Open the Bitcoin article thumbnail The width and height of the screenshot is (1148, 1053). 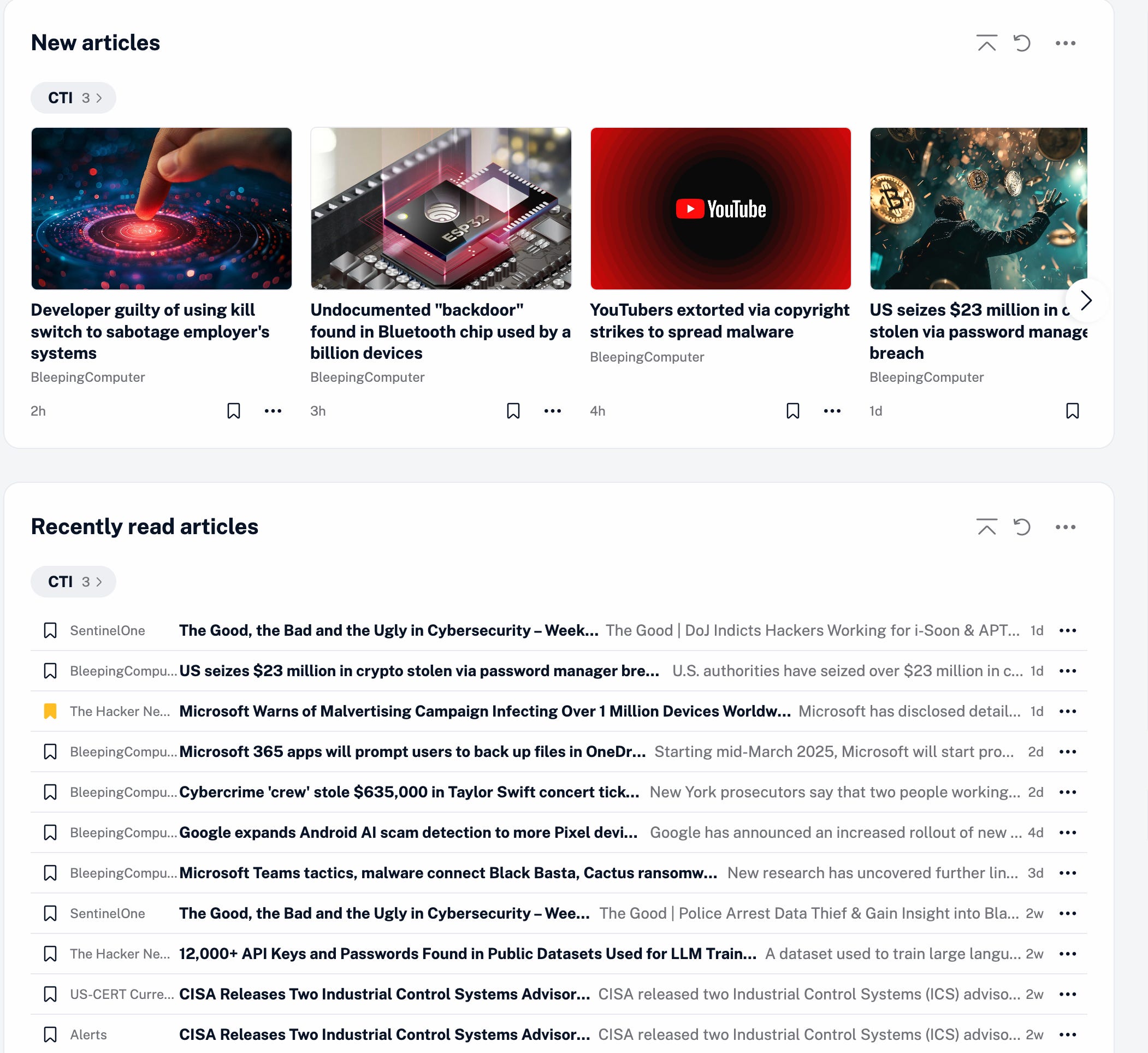[x=978, y=209]
